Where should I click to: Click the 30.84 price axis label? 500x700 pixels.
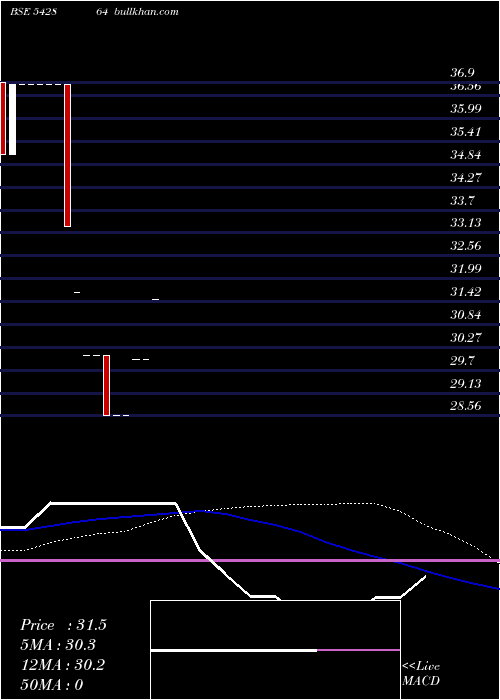click(x=465, y=315)
